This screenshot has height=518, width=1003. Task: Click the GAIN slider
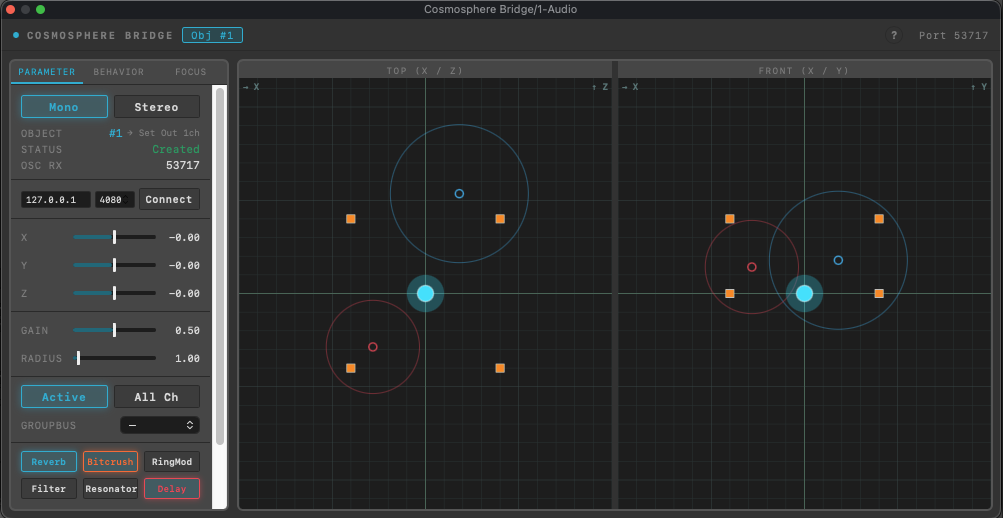click(114, 331)
